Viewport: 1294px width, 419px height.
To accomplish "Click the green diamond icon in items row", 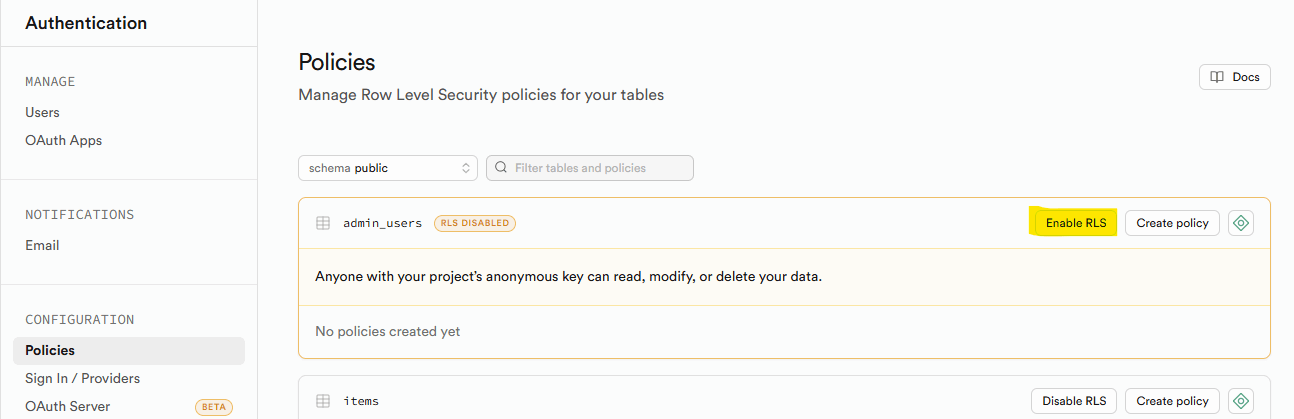I will coord(1241,401).
